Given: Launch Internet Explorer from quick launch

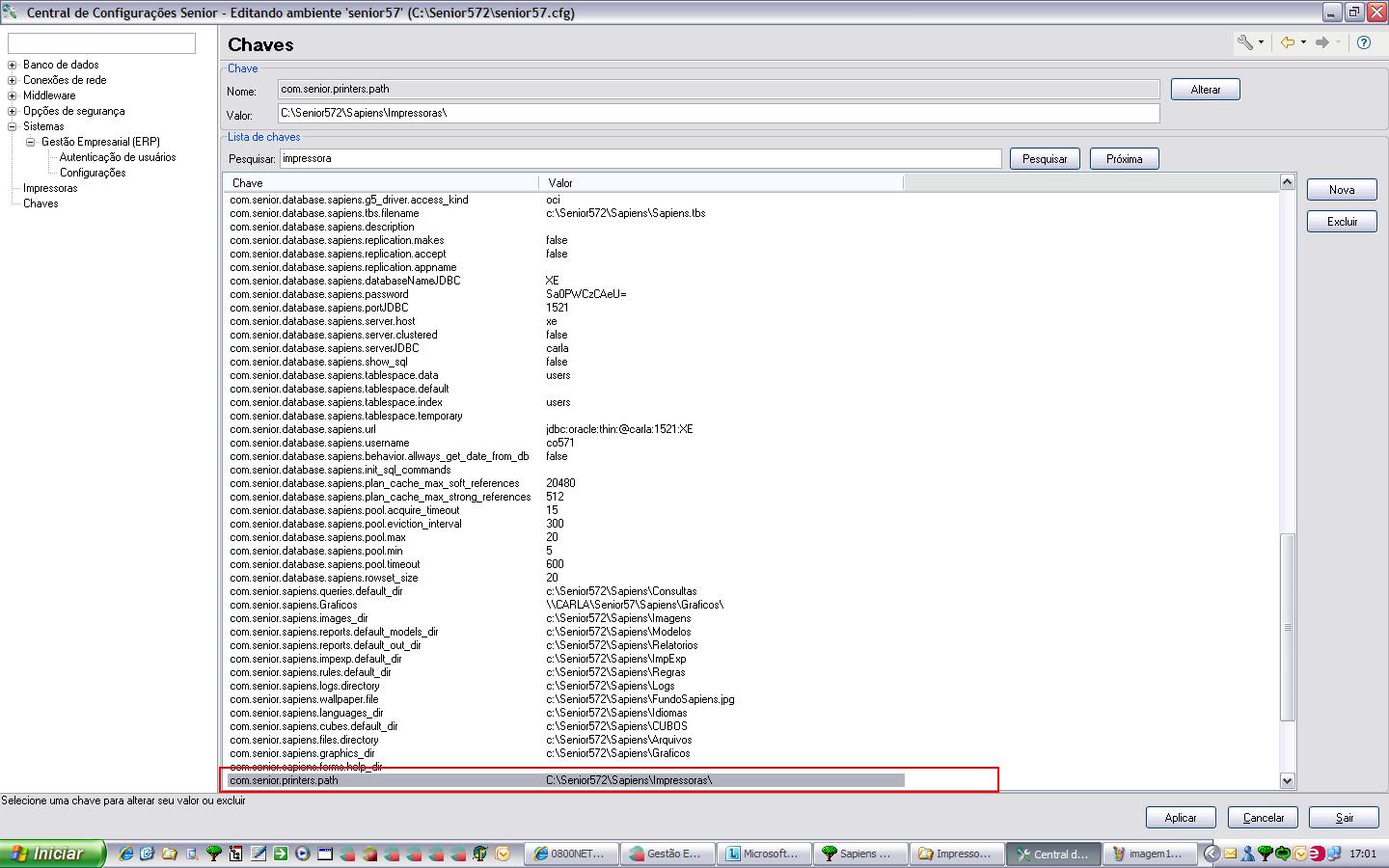Looking at the screenshot, I should coord(125,854).
